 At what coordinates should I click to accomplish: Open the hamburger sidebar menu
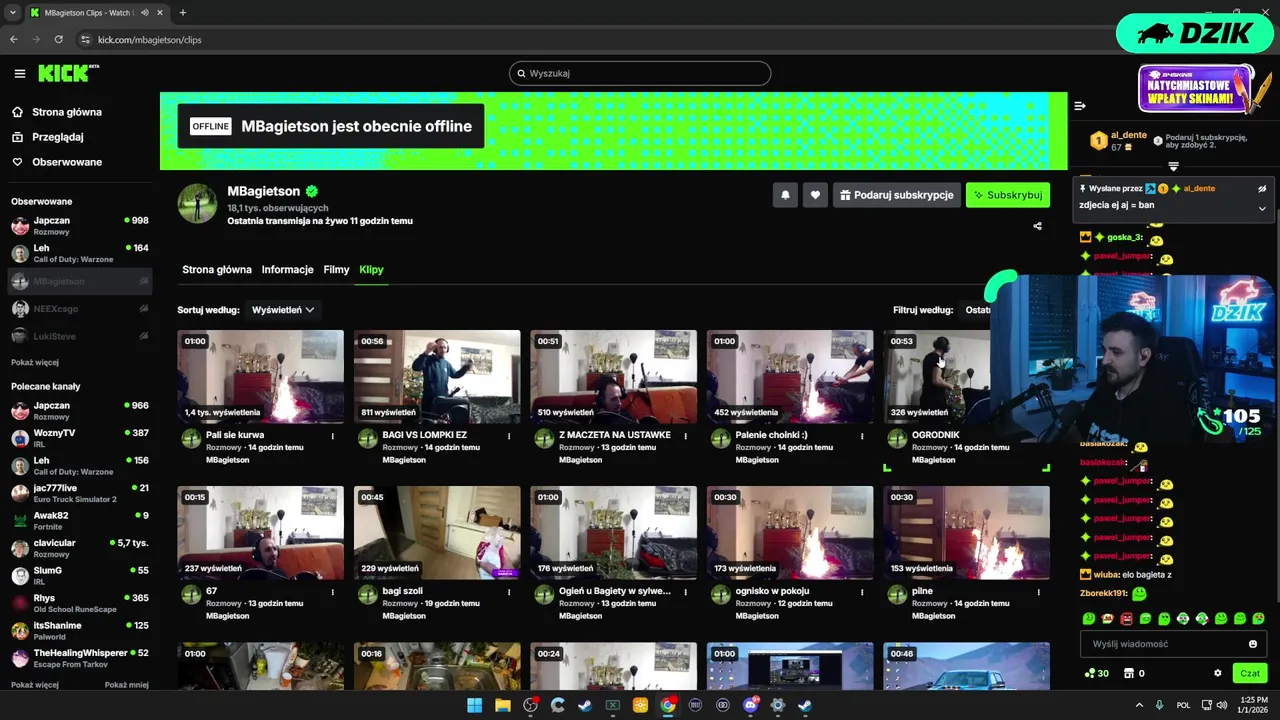coord(20,73)
